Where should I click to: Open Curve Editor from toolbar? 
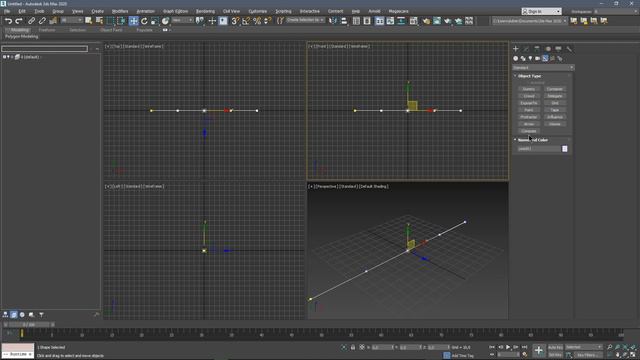(x=390, y=20)
